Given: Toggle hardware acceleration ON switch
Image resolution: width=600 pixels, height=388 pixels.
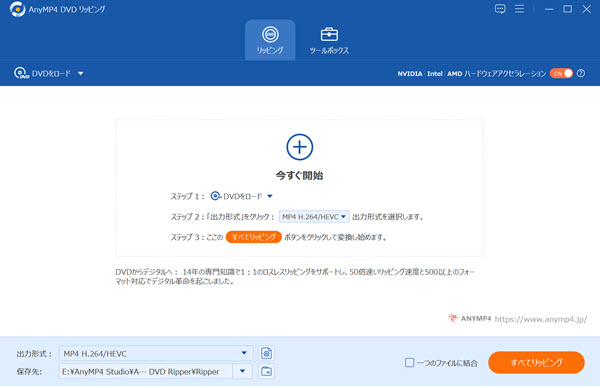Looking at the screenshot, I should pos(561,73).
